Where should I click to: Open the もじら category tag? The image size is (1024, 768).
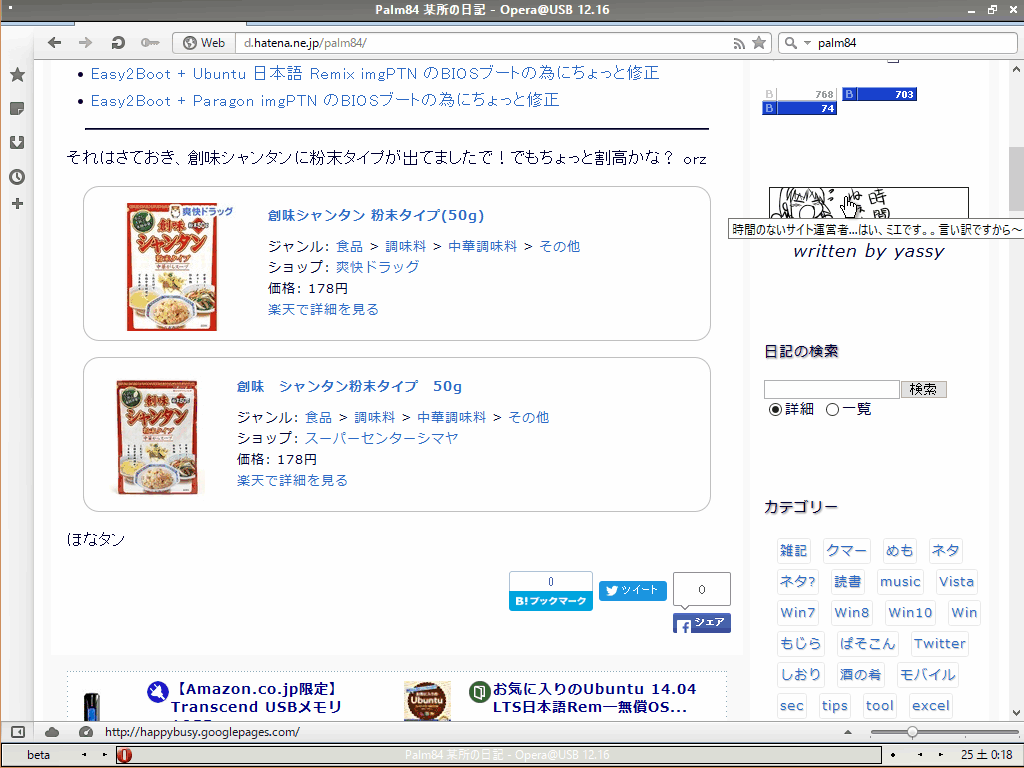[800, 643]
